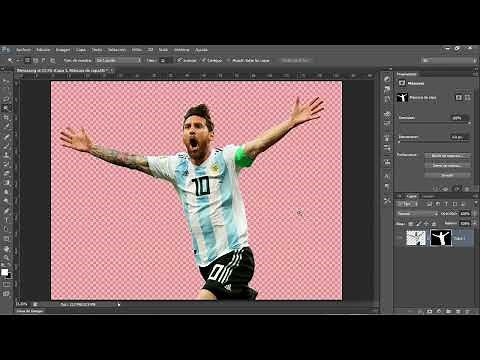Select the Blur tool
Image resolution: width=480 pixels, height=360 pixels.
[6, 192]
